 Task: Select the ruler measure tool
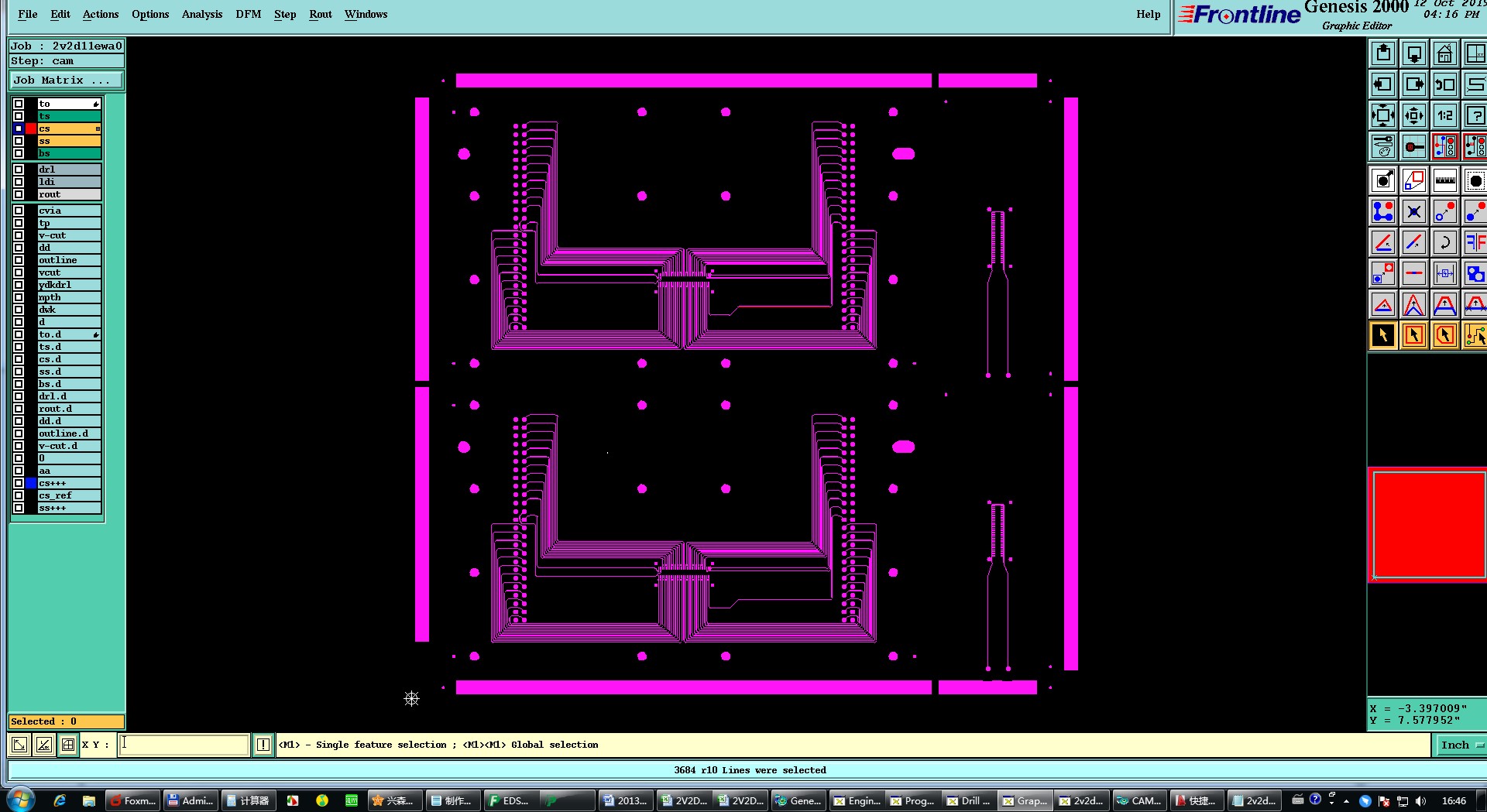pos(1445,180)
